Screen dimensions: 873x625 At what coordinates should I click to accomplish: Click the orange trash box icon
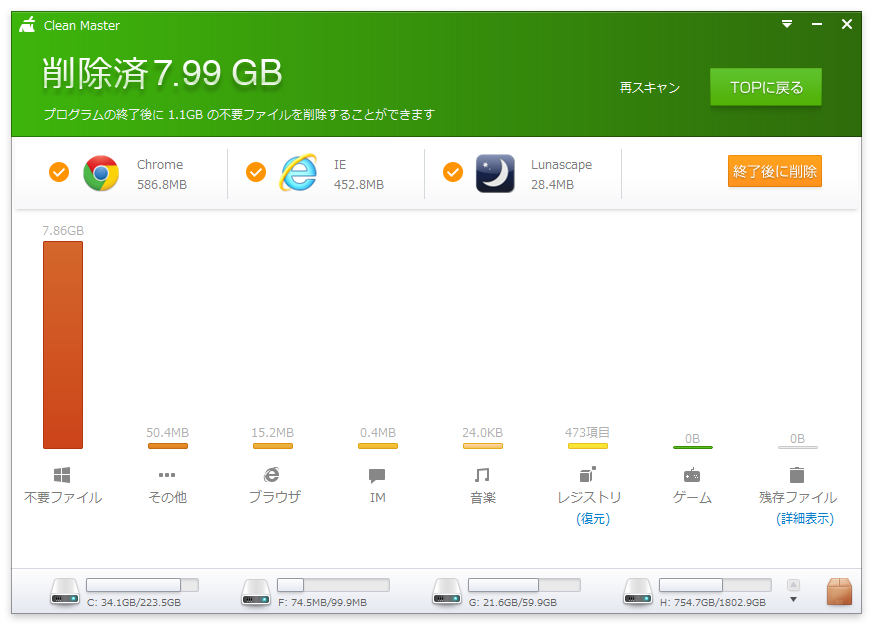(x=839, y=592)
